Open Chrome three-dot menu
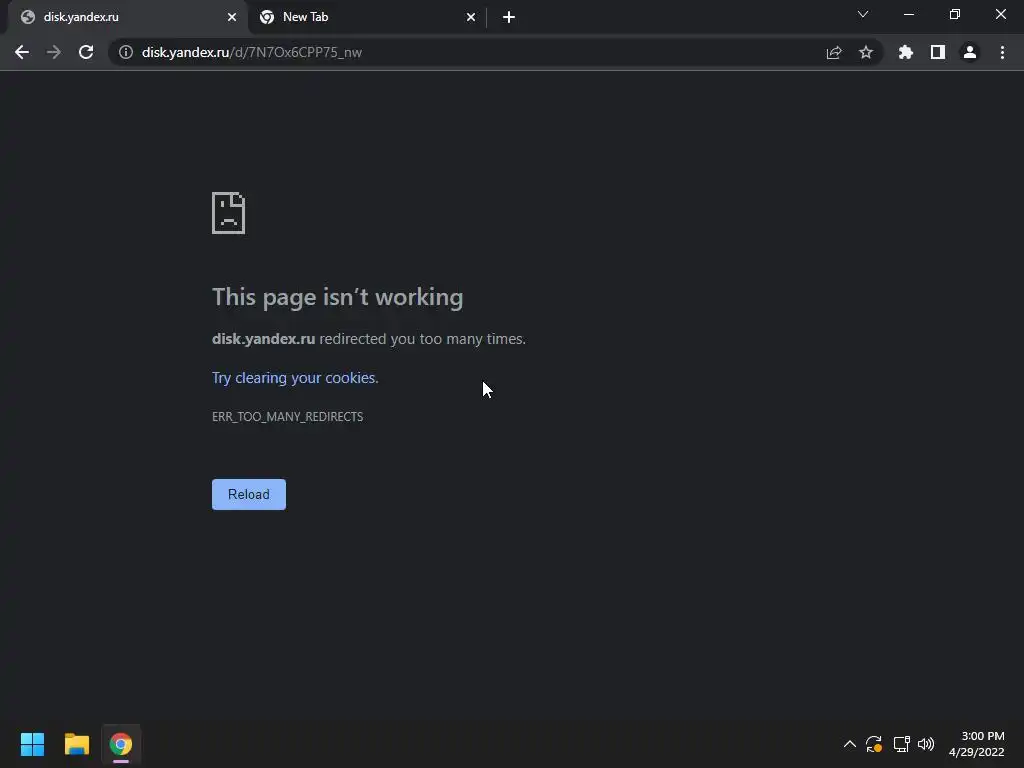The width and height of the screenshot is (1024, 768). [x=1002, y=52]
